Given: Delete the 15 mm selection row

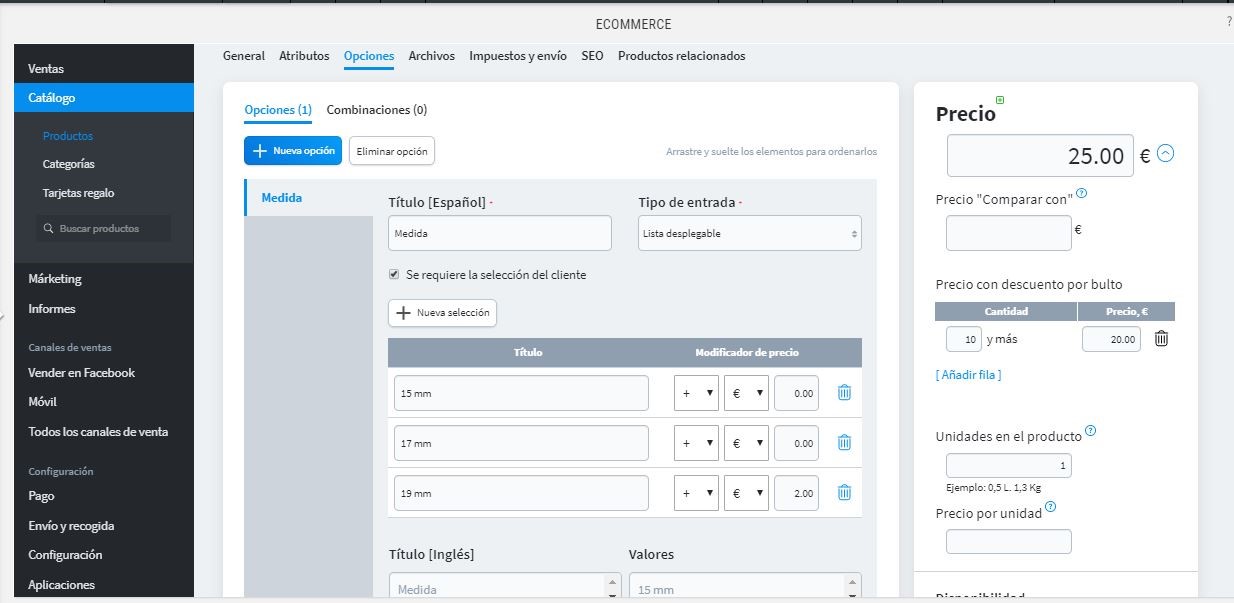Looking at the screenshot, I should click(x=844, y=393).
